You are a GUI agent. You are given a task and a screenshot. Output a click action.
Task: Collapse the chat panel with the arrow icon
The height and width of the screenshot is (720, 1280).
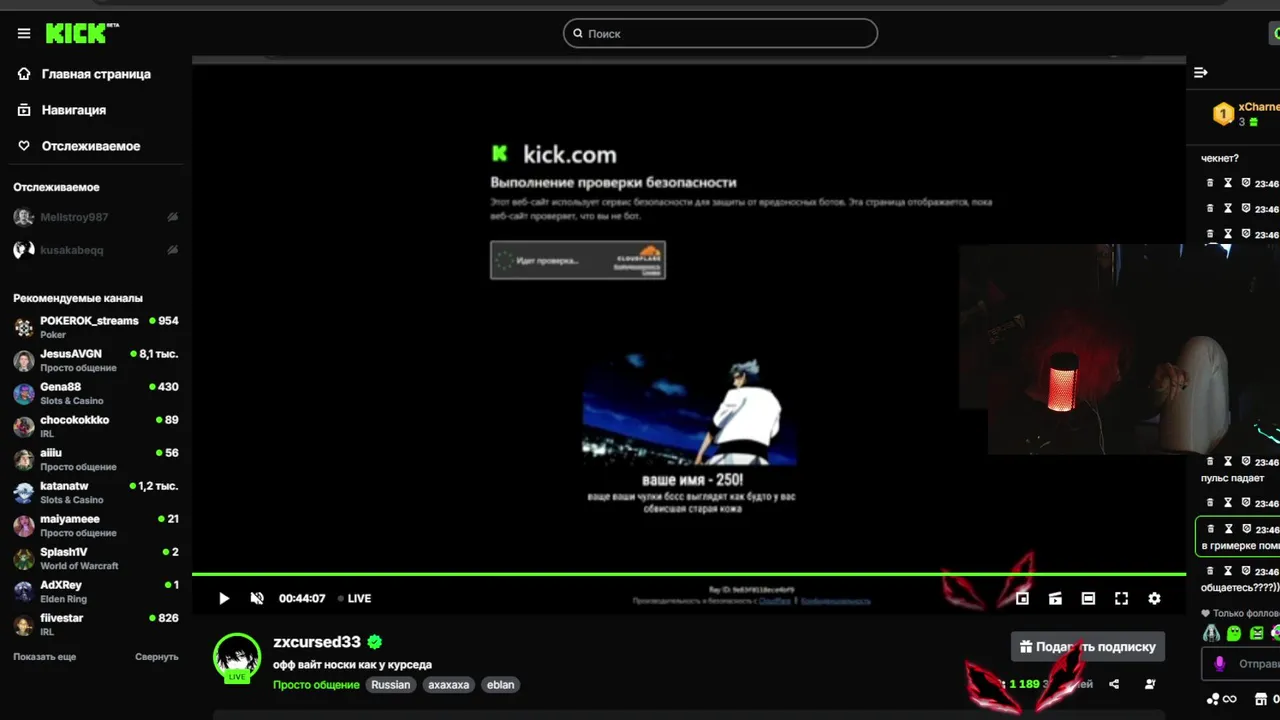1201,72
